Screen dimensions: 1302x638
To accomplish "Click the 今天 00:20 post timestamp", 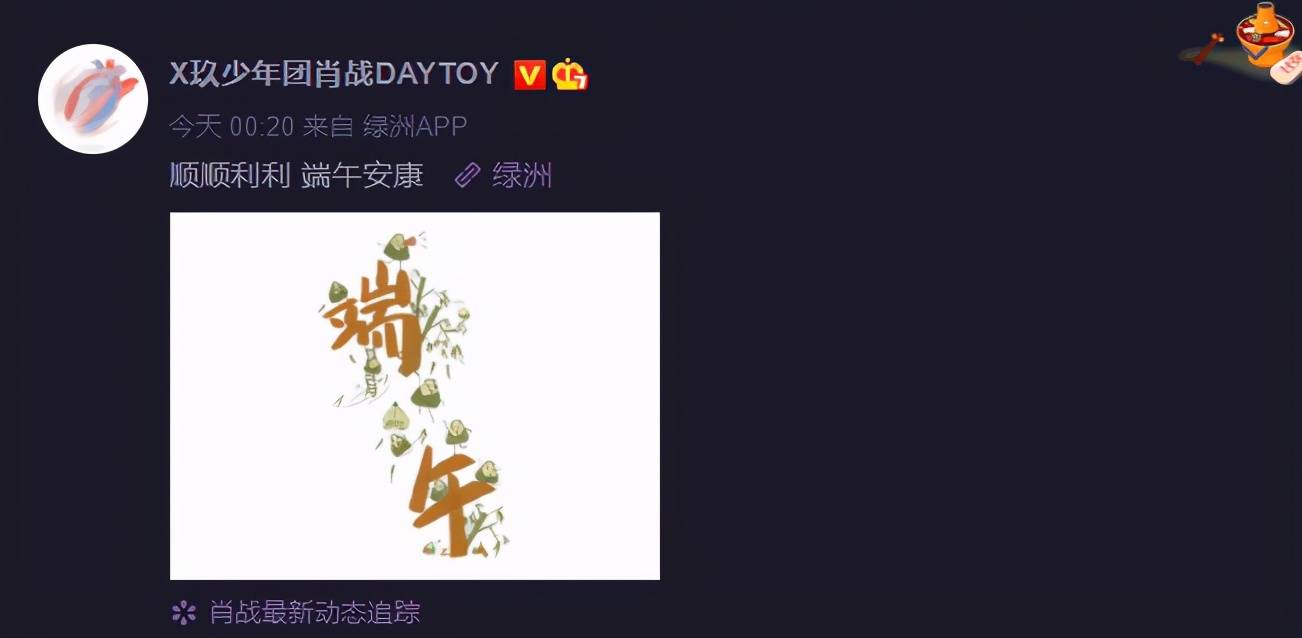I will coord(232,126).
